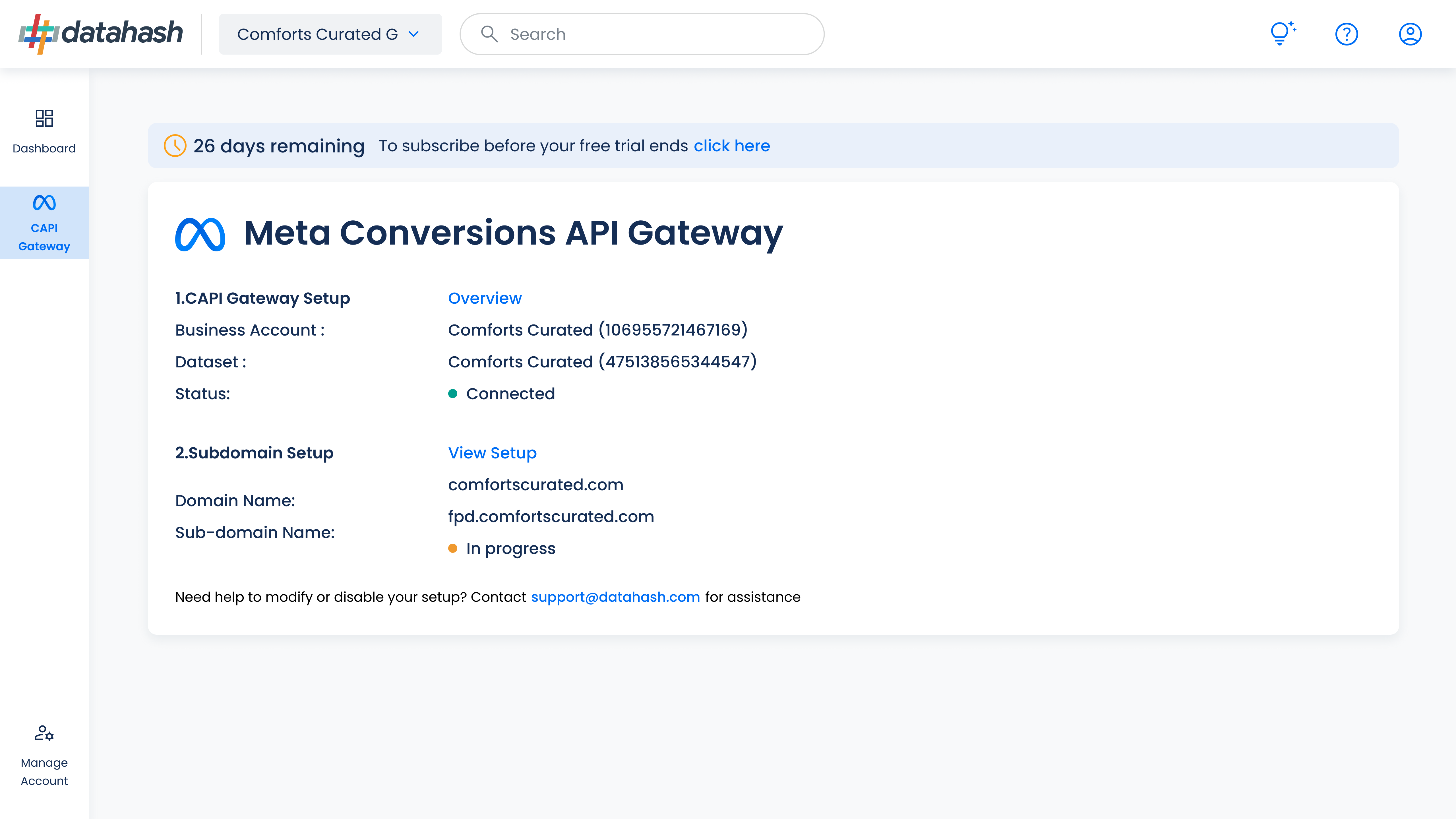The width and height of the screenshot is (1456, 819).
Task: Click the 'Status:' label
Action: [202, 393]
